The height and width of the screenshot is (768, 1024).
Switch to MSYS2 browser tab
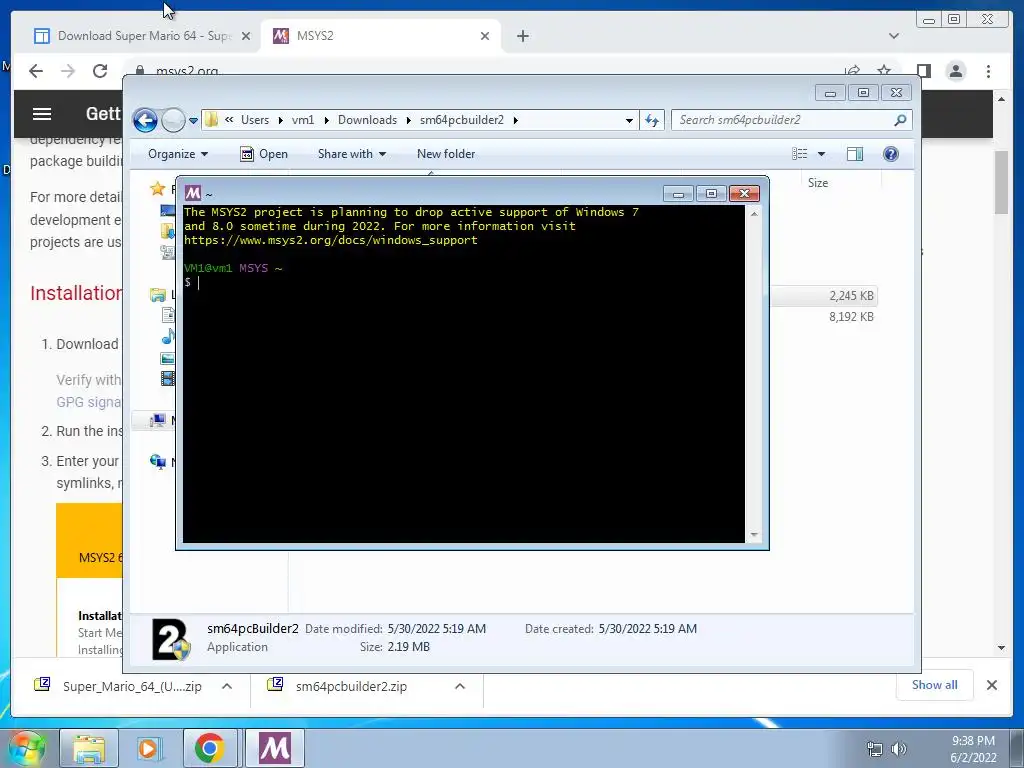click(381, 36)
